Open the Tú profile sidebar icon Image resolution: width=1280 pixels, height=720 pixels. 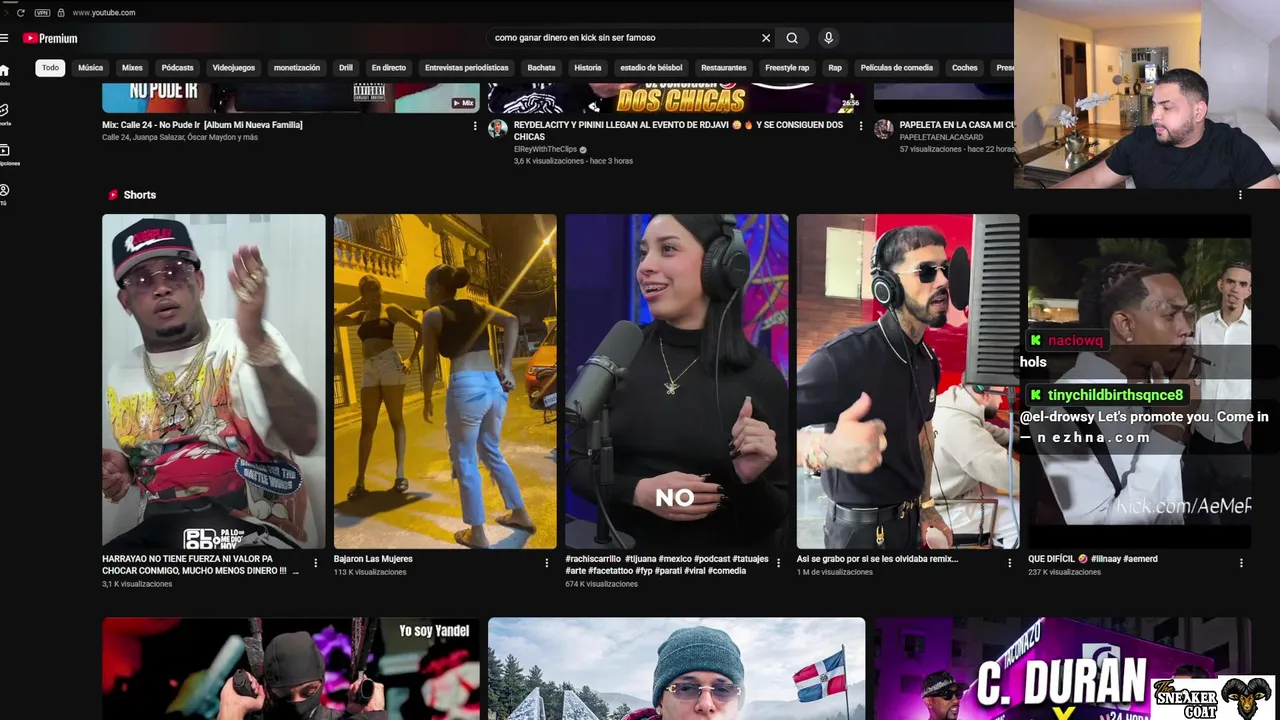coord(4,193)
